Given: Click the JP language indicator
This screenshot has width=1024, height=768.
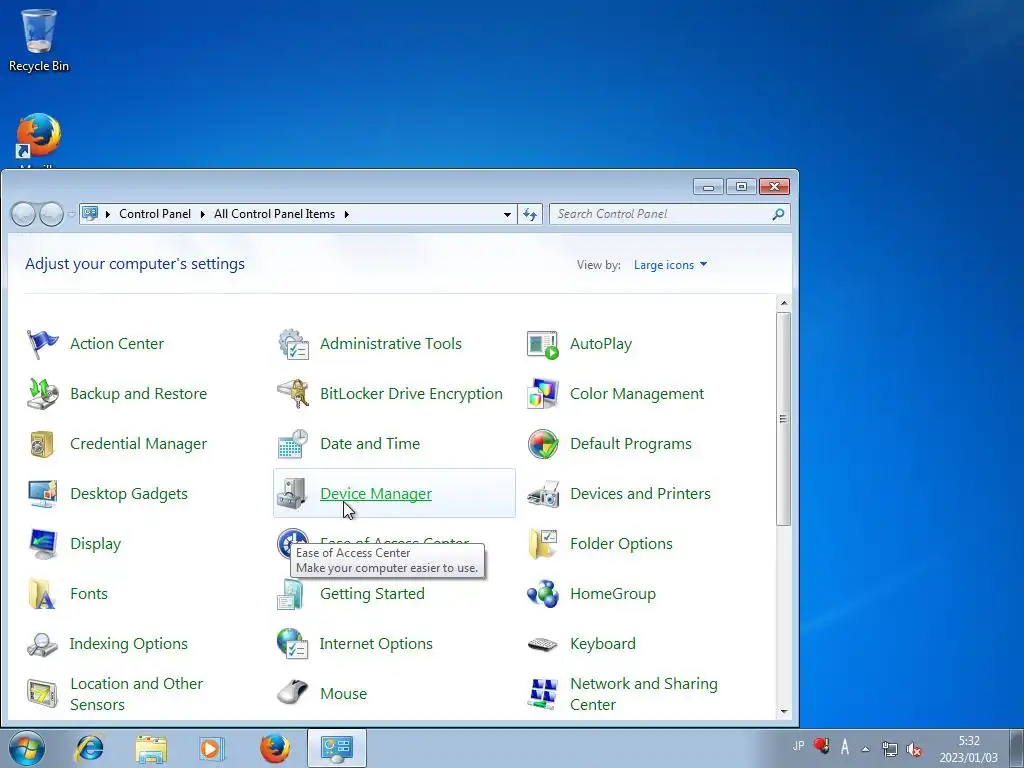Looking at the screenshot, I should (x=798, y=746).
